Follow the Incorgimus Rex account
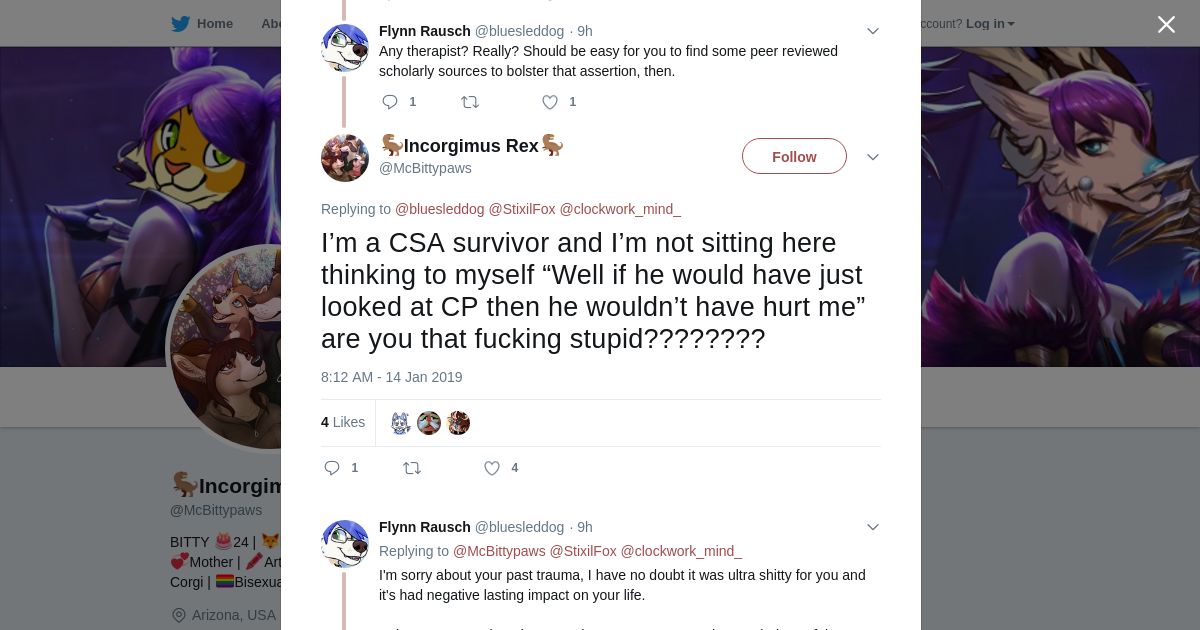Screen dimensions: 1200x630 click(x=794, y=157)
